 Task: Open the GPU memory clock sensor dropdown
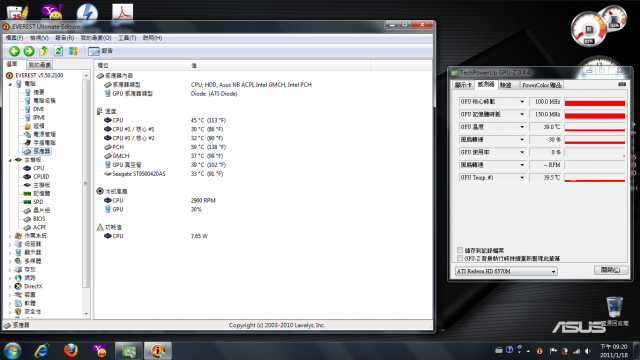click(x=522, y=114)
